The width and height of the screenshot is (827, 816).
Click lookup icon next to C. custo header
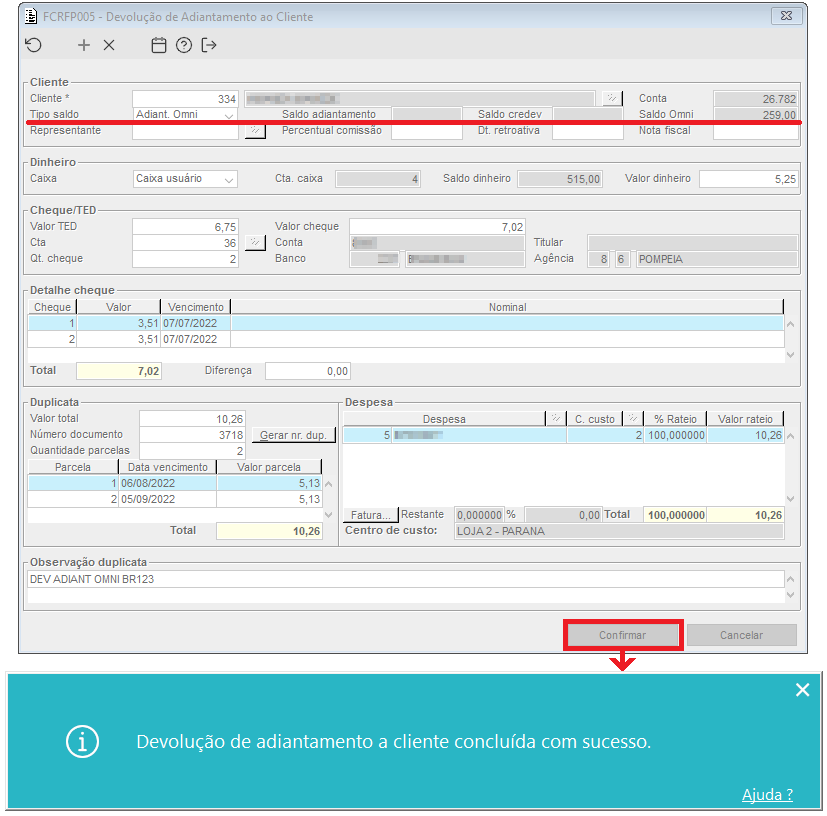click(x=633, y=419)
